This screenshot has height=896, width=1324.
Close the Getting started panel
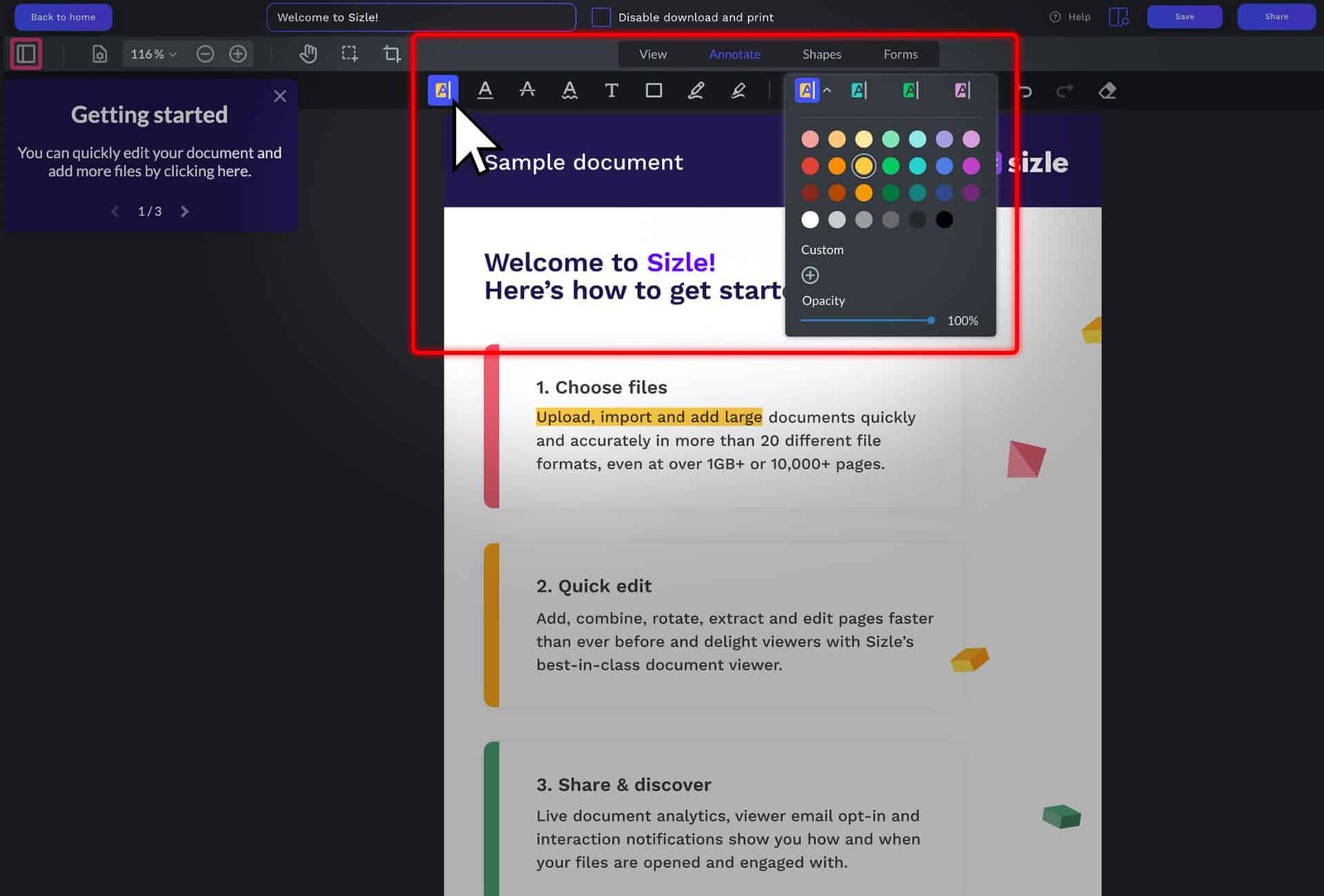[x=281, y=96]
